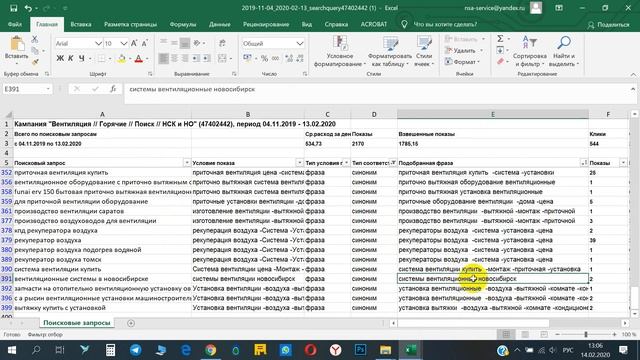
Task: Open Условное форматирование menu
Action: [340, 51]
